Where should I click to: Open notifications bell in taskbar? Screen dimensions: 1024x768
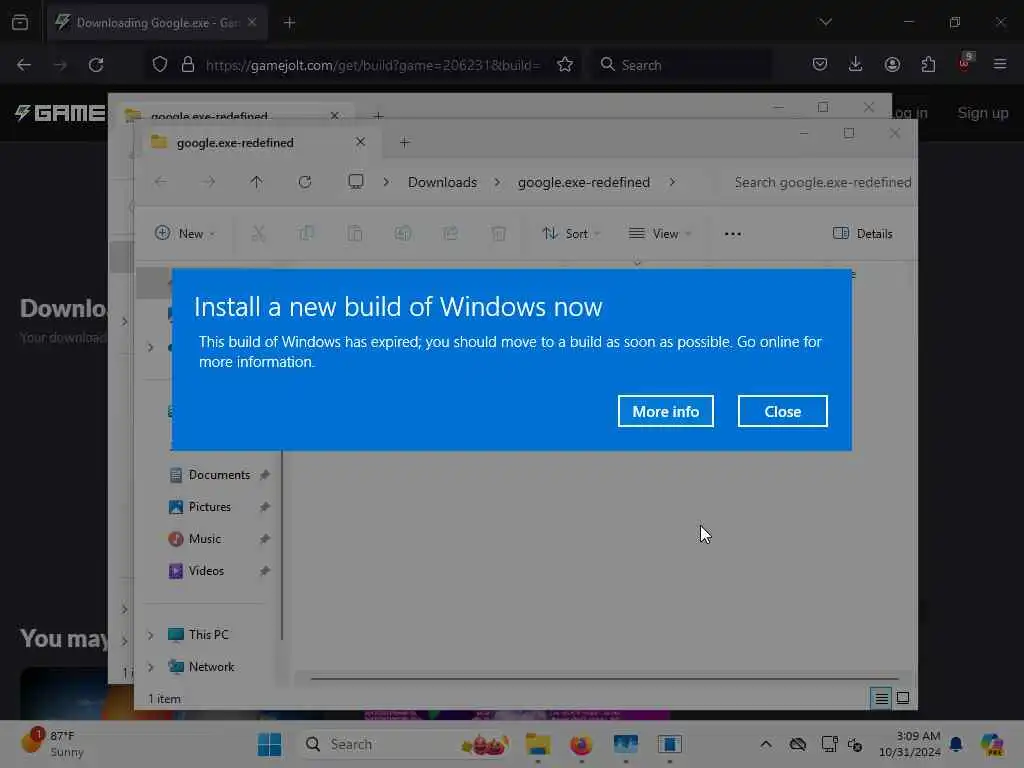click(x=956, y=744)
